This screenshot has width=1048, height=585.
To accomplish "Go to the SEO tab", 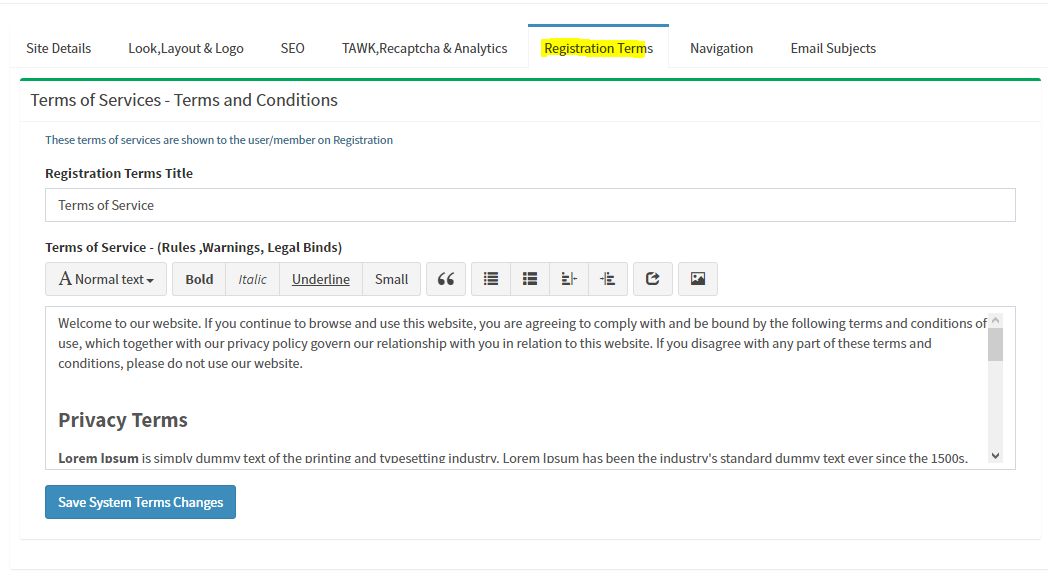I will tap(293, 48).
